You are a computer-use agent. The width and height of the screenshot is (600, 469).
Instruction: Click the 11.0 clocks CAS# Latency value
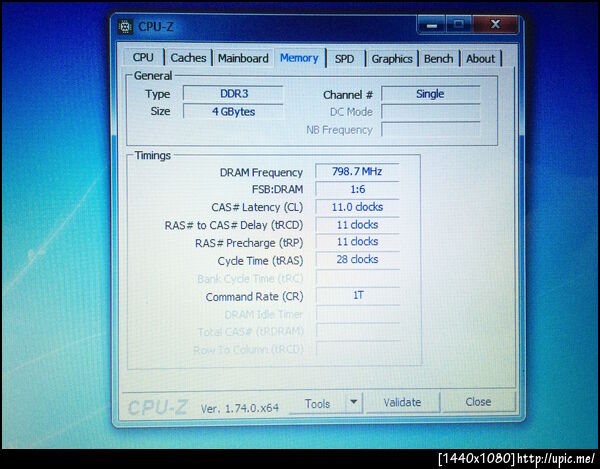tap(357, 207)
